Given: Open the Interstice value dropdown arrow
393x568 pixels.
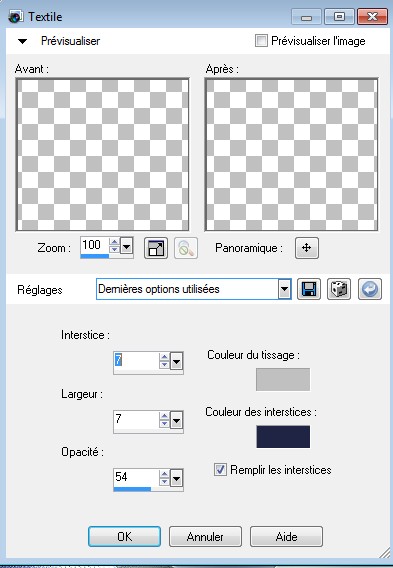Looking at the screenshot, I should point(176,361).
